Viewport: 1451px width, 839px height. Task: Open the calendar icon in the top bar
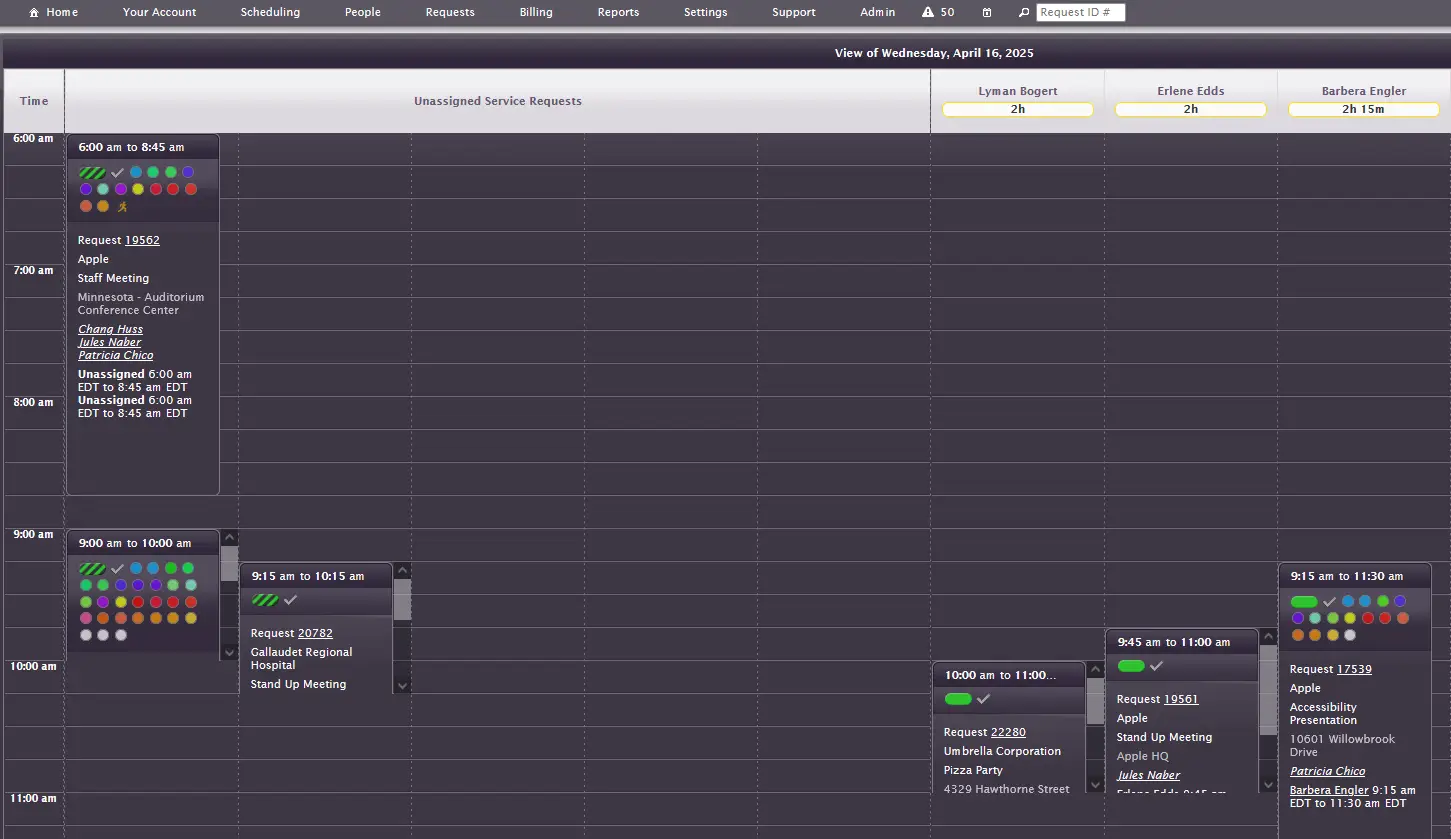pos(987,12)
